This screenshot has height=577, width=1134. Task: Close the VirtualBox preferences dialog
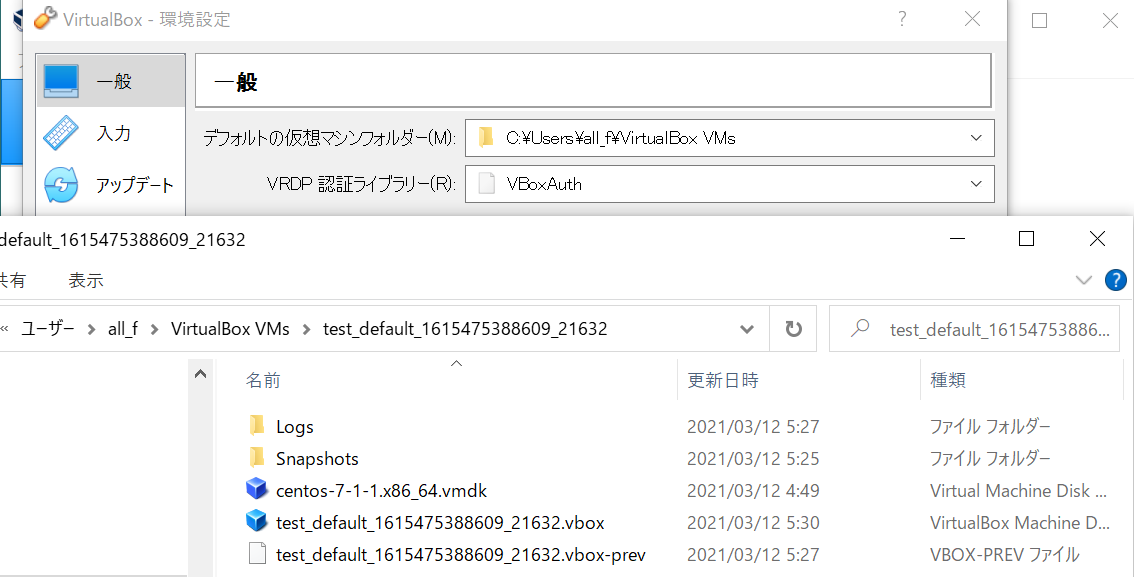[973, 19]
